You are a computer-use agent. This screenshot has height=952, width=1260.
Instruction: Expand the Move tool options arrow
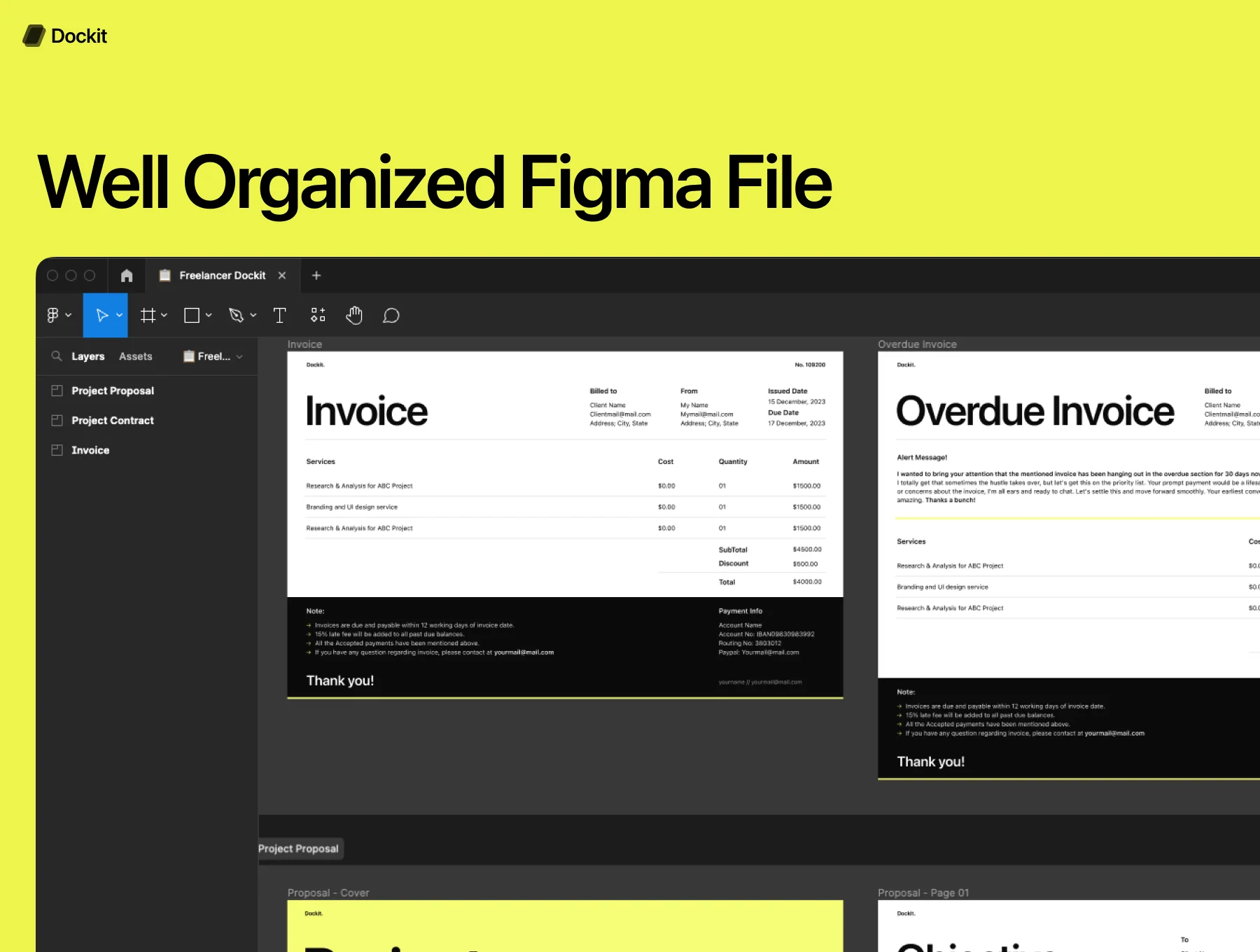[x=120, y=315]
